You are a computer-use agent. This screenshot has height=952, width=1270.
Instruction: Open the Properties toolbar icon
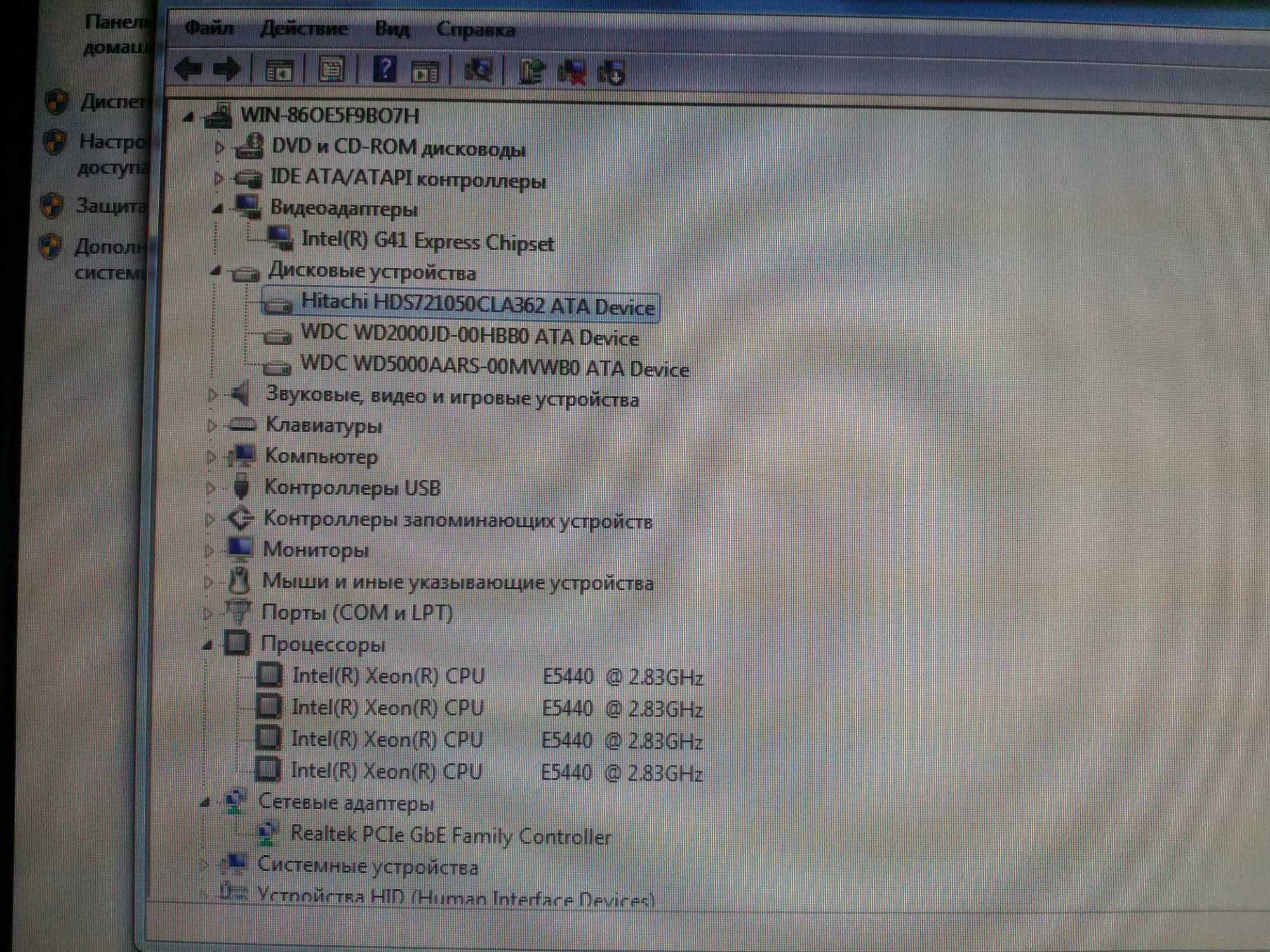331,69
